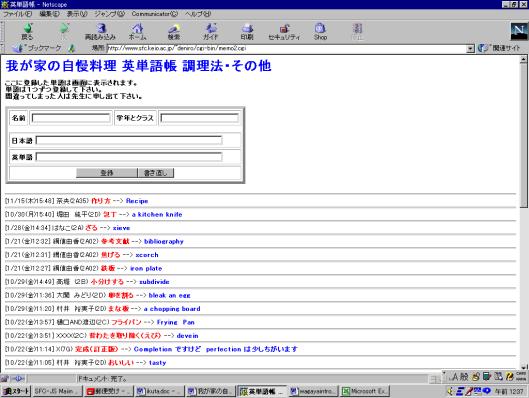Screen dimensions: 529x398
Task: Open the Help menu
Action: (x=198, y=14)
